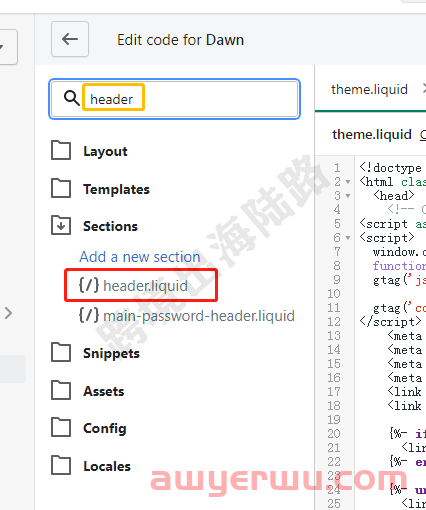This screenshot has height=510, width=426.
Task: Click the search magnifier icon
Action: pos(71,98)
